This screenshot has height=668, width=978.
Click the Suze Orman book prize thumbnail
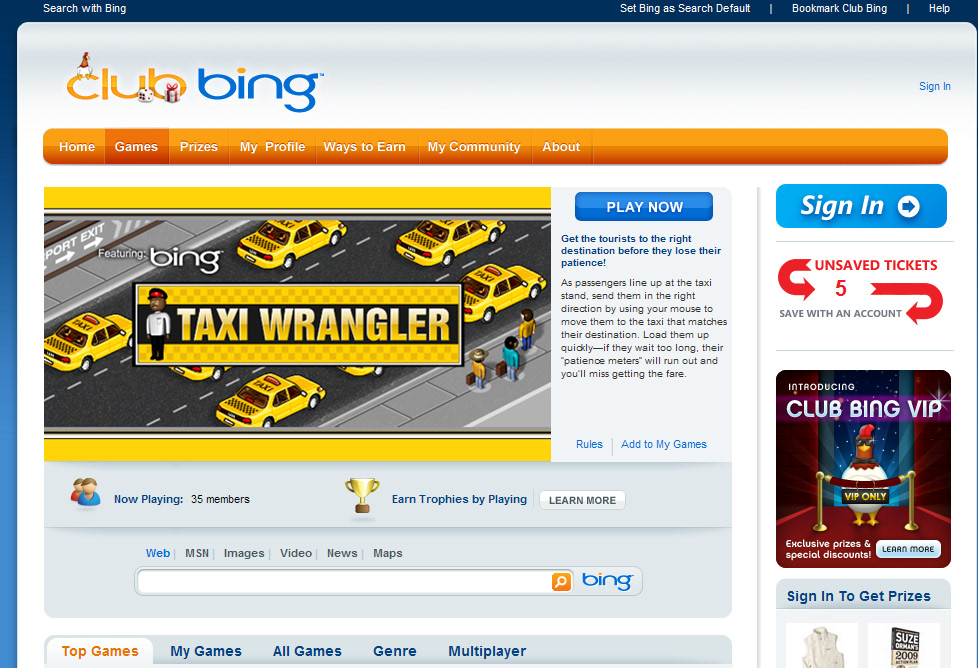[904, 646]
